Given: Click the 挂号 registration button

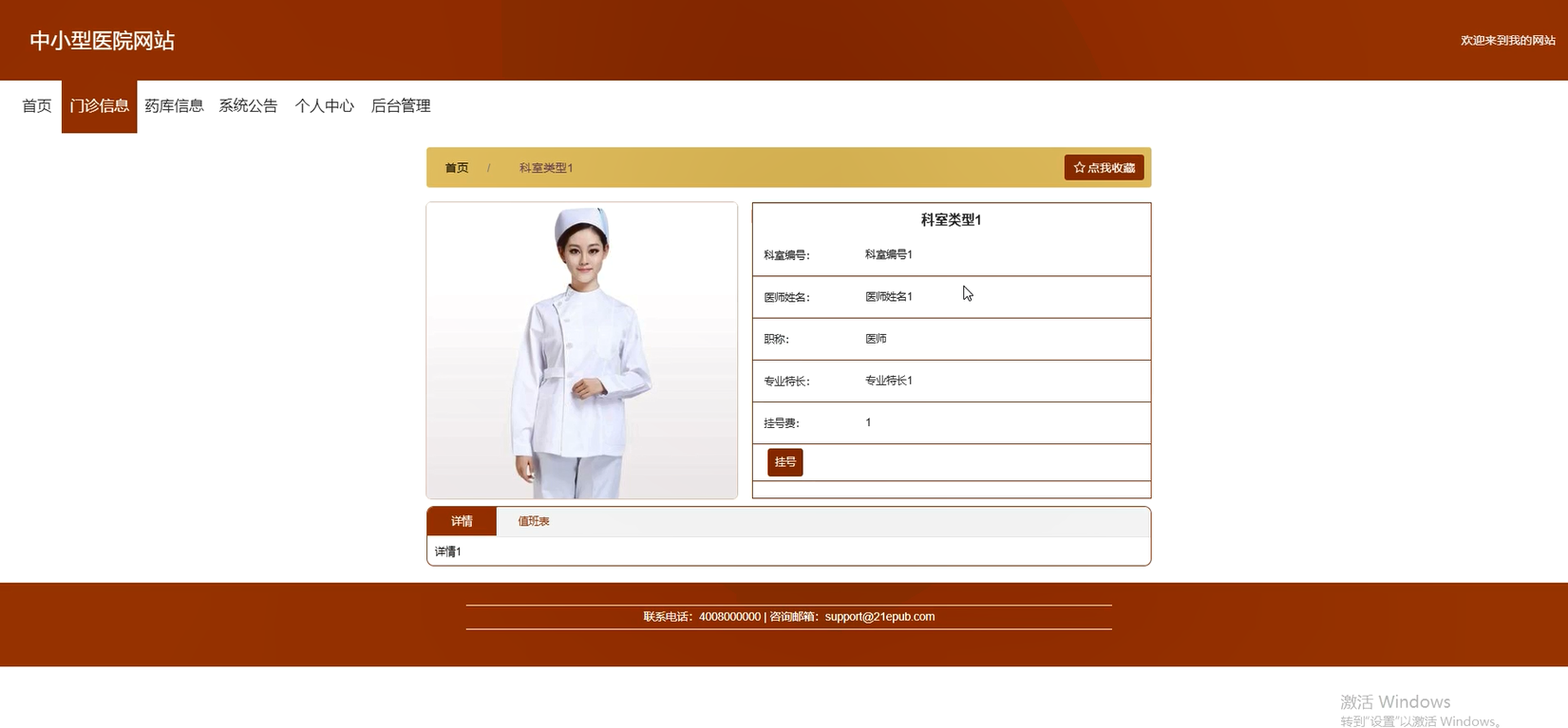Looking at the screenshot, I should click(x=785, y=462).
